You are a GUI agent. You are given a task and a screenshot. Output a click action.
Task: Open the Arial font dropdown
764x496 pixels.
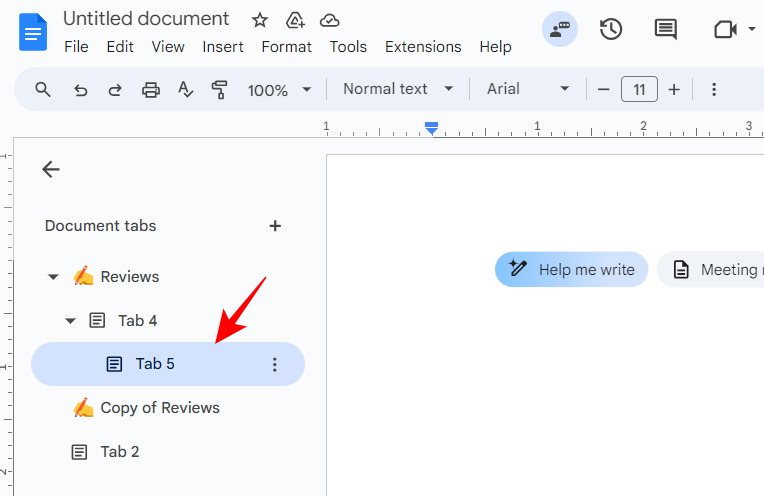click(528, 89)
